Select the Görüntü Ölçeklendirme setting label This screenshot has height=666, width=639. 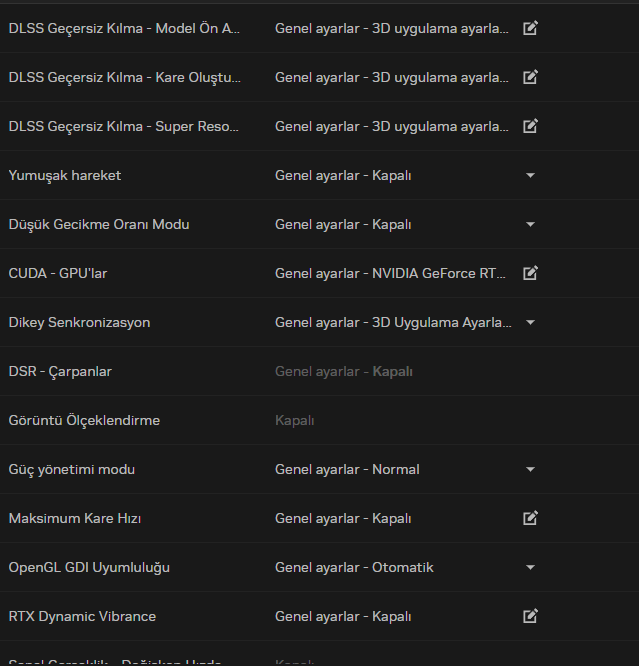pyautogui.click(x=84, y=420)
